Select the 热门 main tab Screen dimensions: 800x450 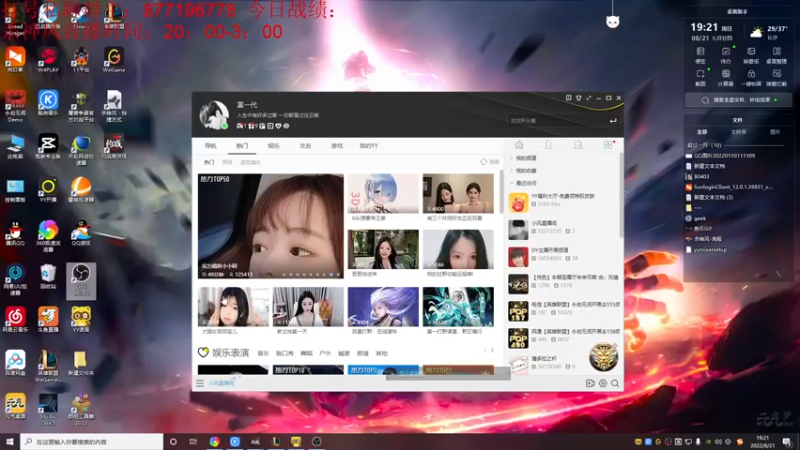pos(242,146)
